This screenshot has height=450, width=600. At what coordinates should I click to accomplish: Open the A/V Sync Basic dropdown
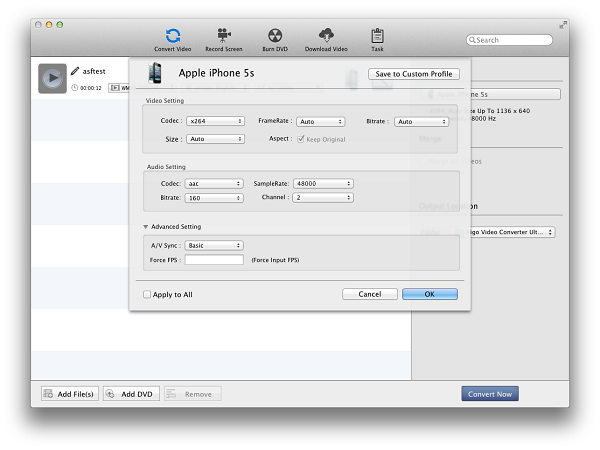[x=214, y=245]
